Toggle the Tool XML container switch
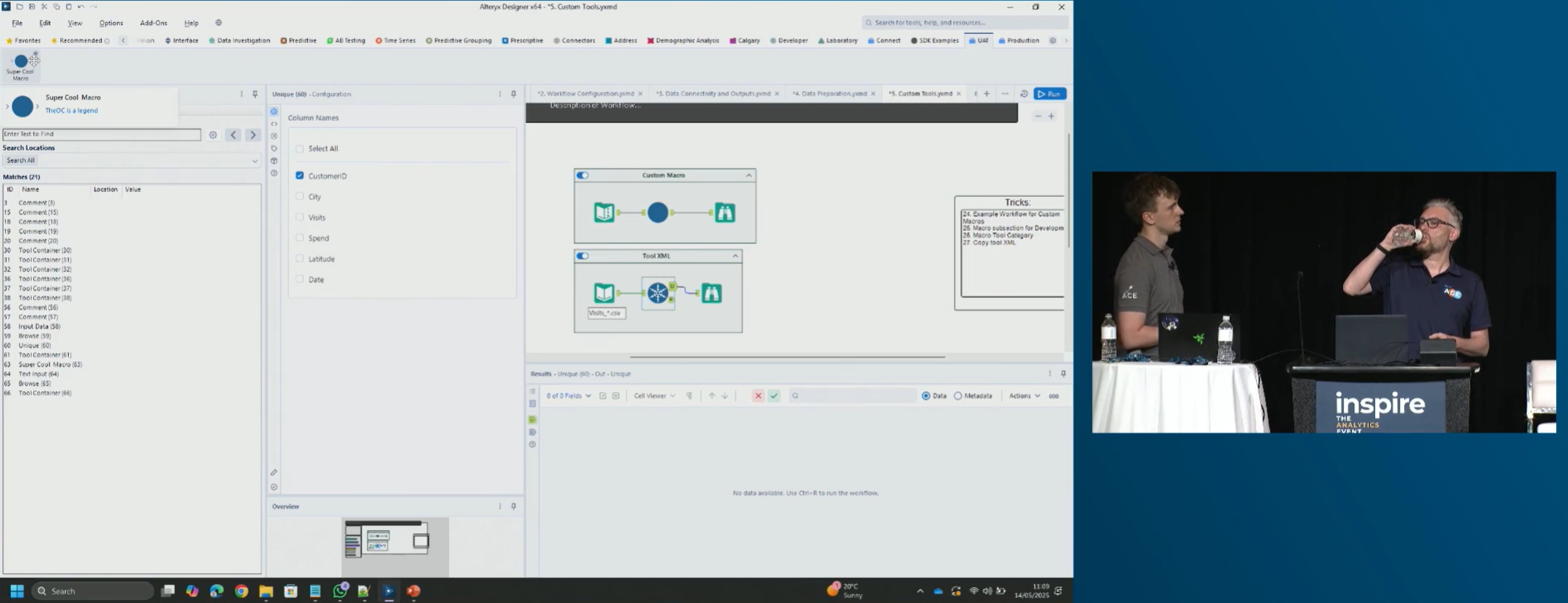The height and width of the screenshot is (603, 1568). coord(583,256)
